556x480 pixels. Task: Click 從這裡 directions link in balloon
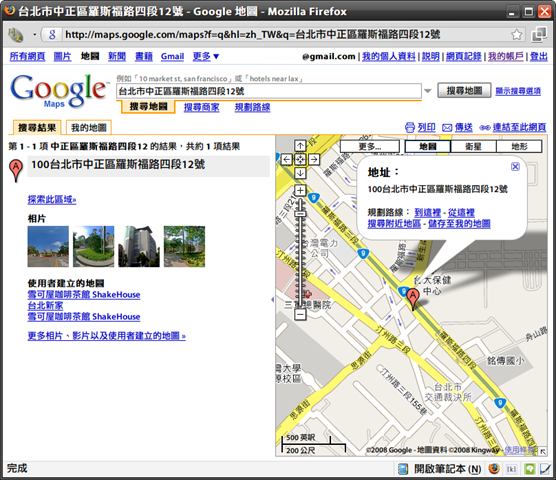461,213
